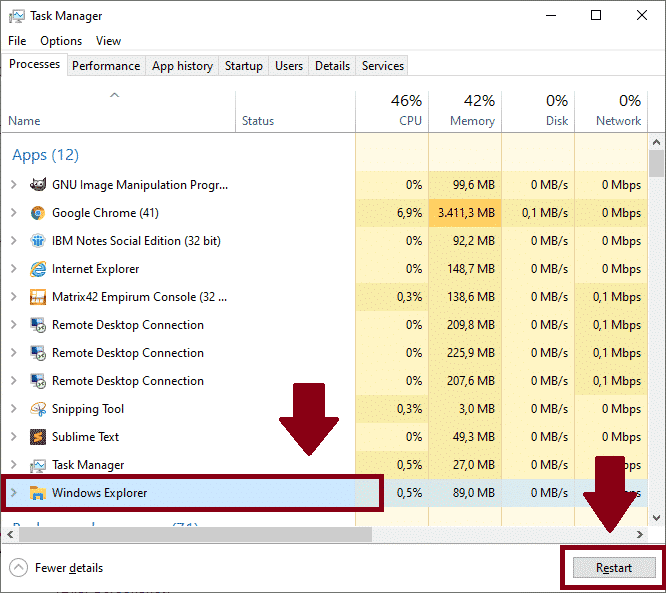Screen dimensions: 666x593
Task: Click the Internet Explorer icon
Action: pyautogui.click(x=38, y=269)
